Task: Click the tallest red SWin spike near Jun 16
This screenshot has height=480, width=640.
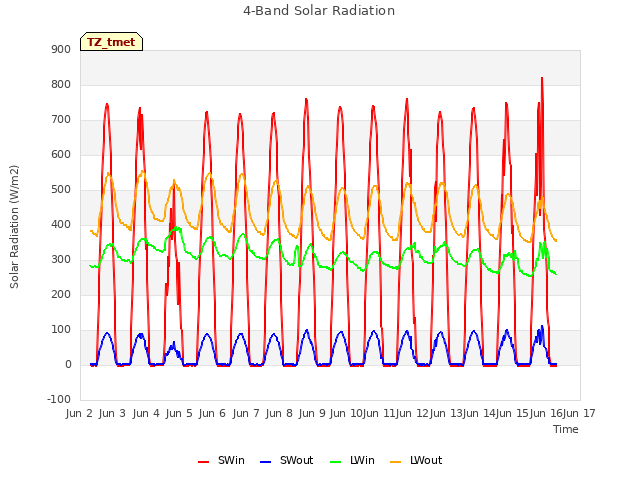Action: (542, 78)
